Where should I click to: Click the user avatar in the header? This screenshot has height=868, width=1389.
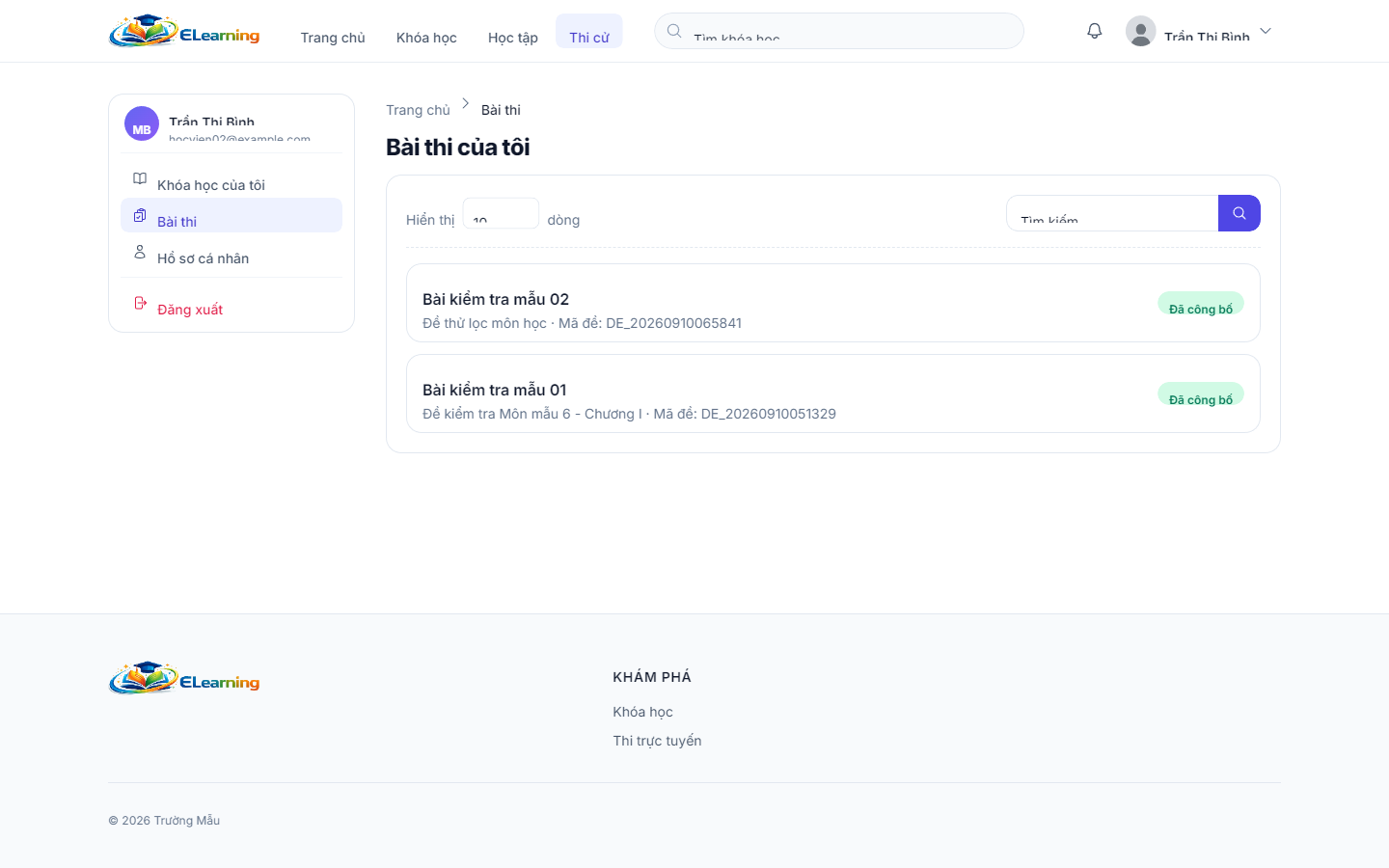1140,31
